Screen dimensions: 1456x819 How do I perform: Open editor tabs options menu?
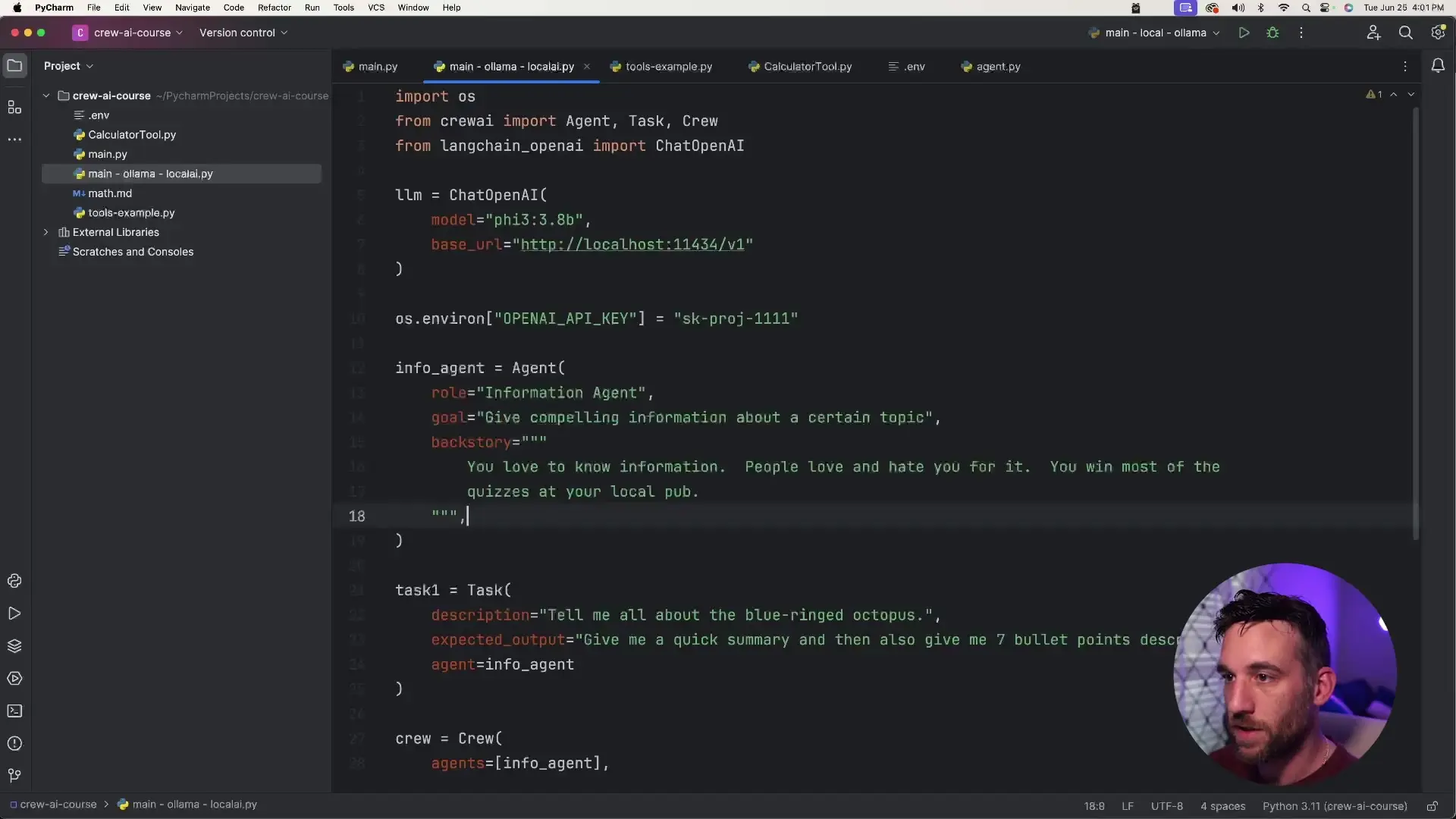[x=1405, y=67]
